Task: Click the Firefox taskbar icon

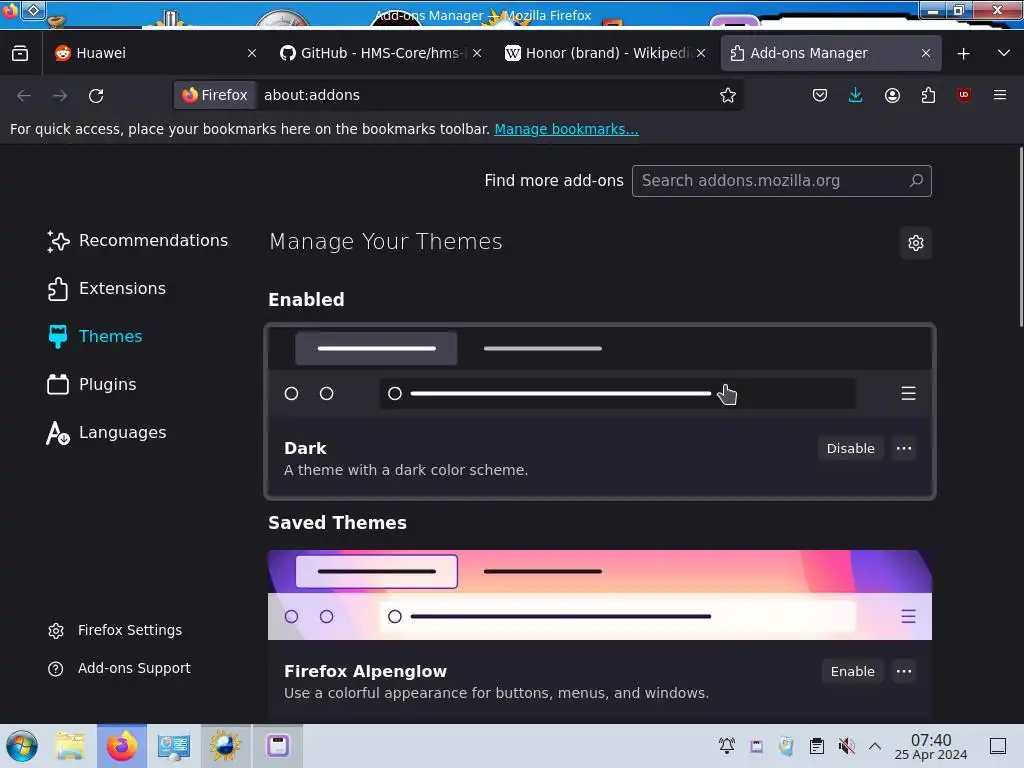Action: (x=122, y=746)
